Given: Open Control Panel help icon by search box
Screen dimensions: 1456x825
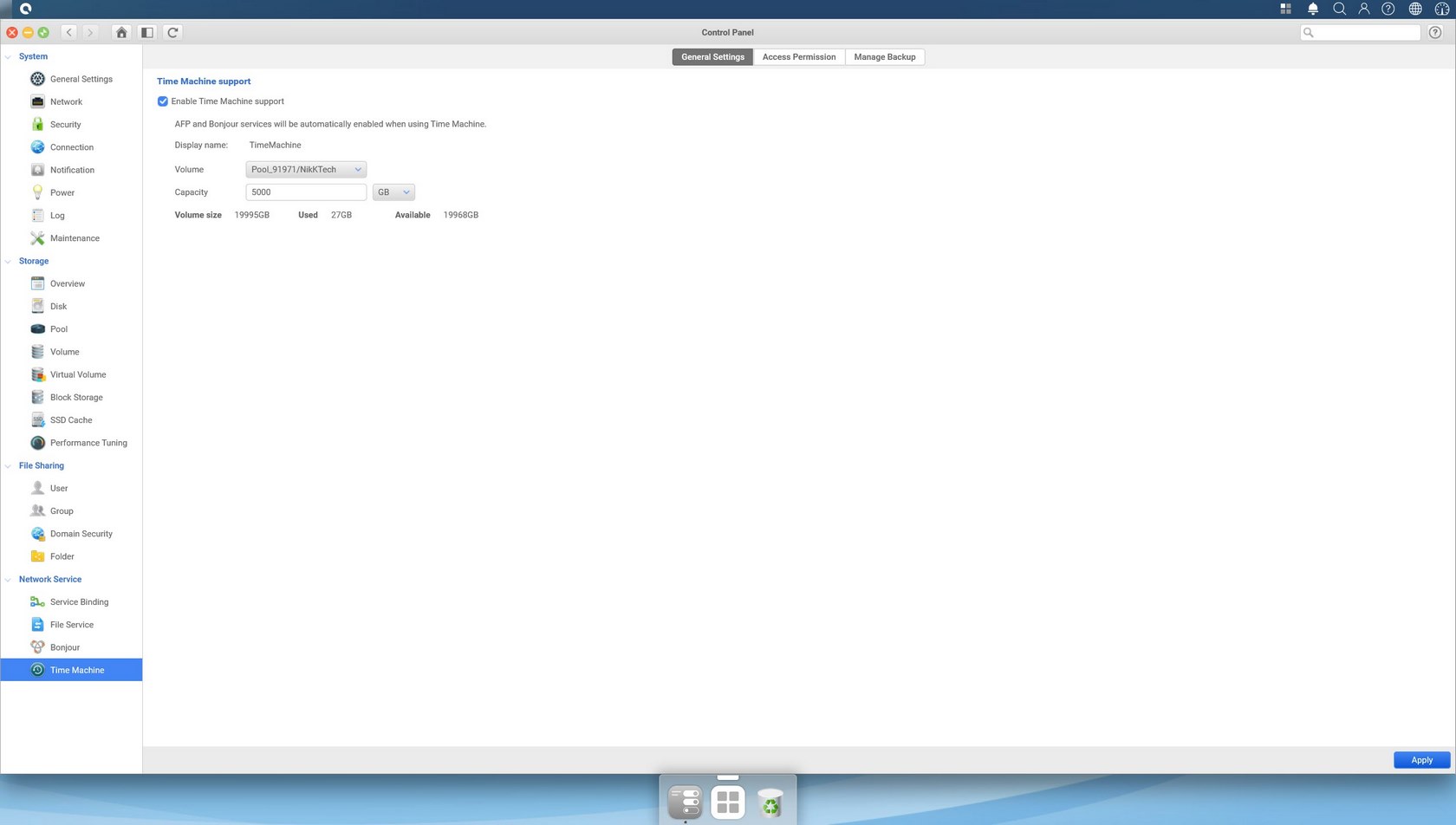Looking at the screenshot, I should coord(1435,32).
